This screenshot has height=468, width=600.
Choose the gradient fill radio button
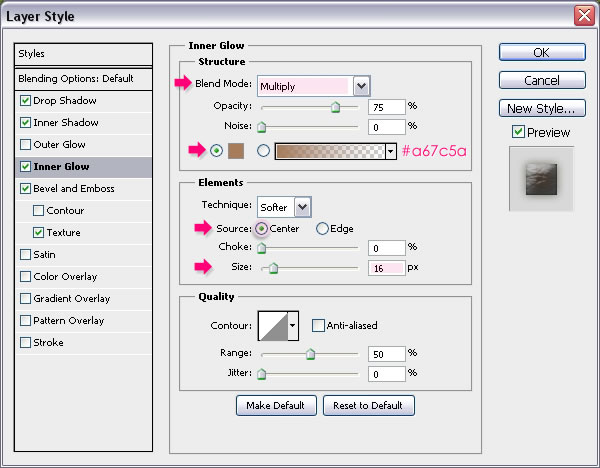[x=263, y=151]
